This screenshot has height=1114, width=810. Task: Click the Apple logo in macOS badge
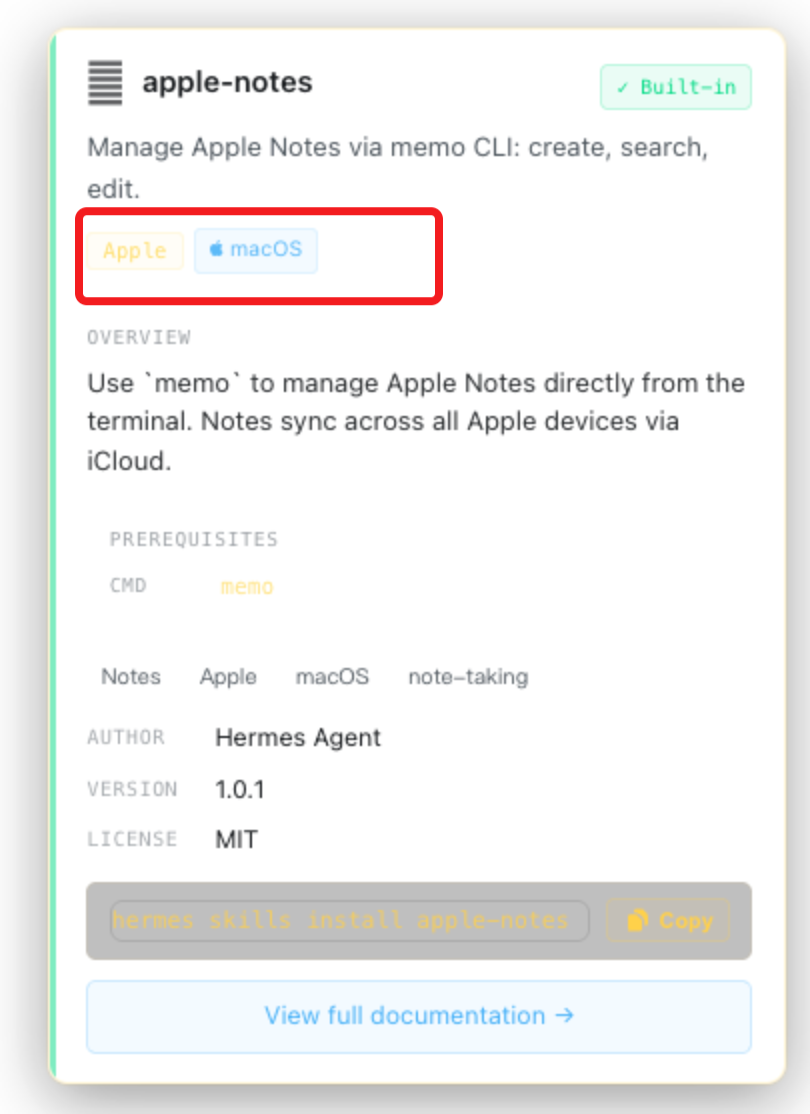tap(216, 249)
